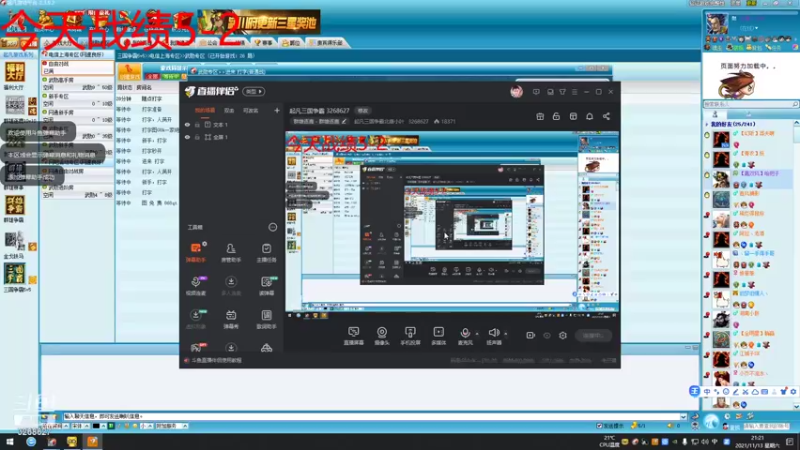Open the 主播任务 tool icon

(266, 252)
